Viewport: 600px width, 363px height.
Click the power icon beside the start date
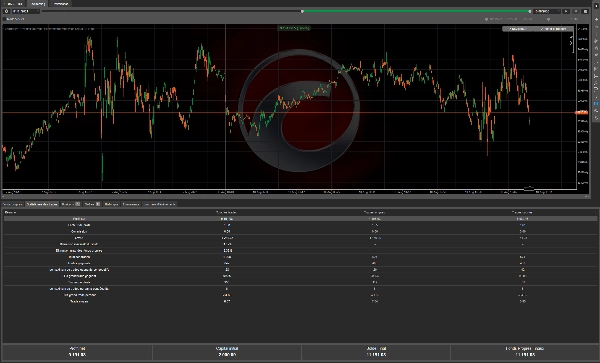tap(7, 11)
